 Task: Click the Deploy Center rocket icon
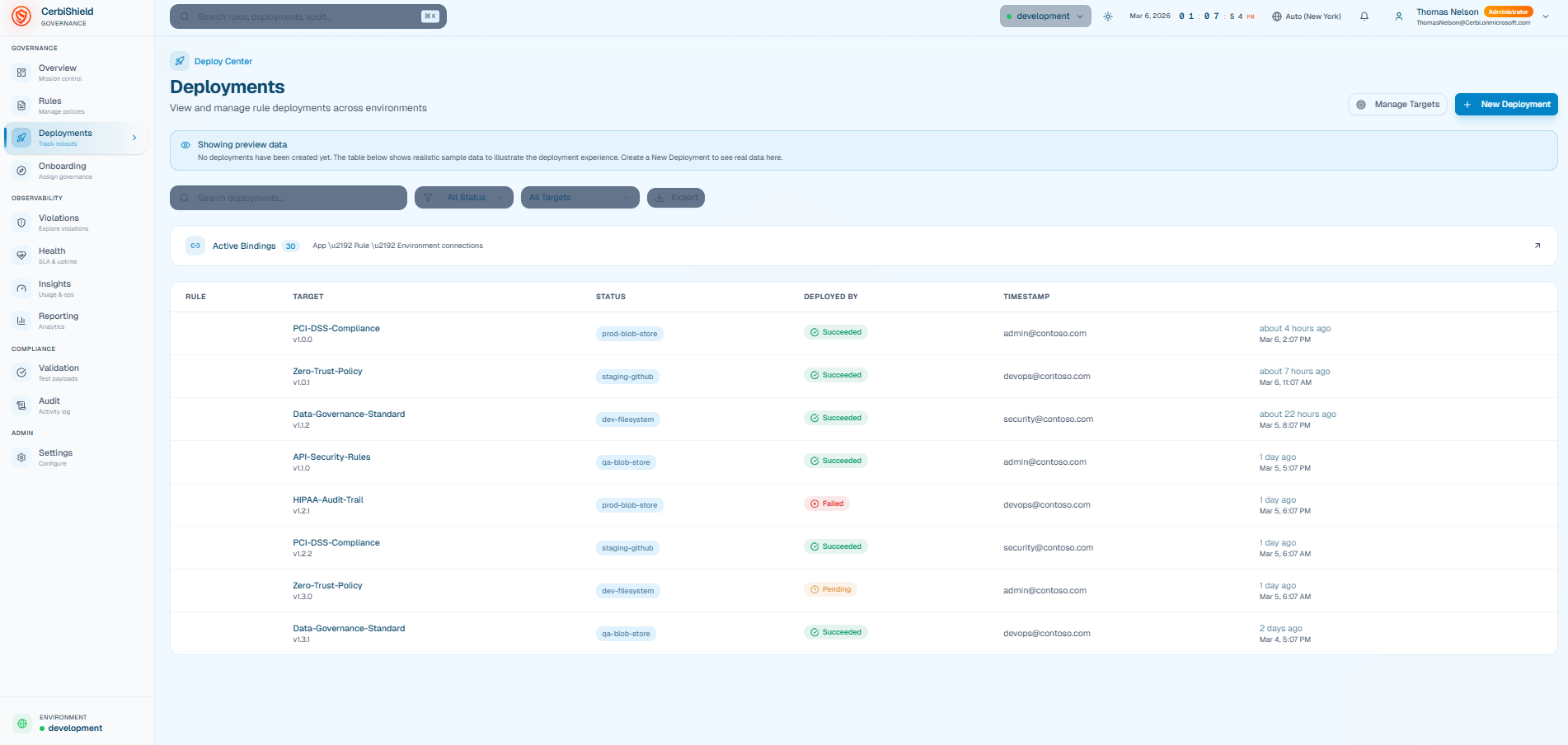point(180,61)
